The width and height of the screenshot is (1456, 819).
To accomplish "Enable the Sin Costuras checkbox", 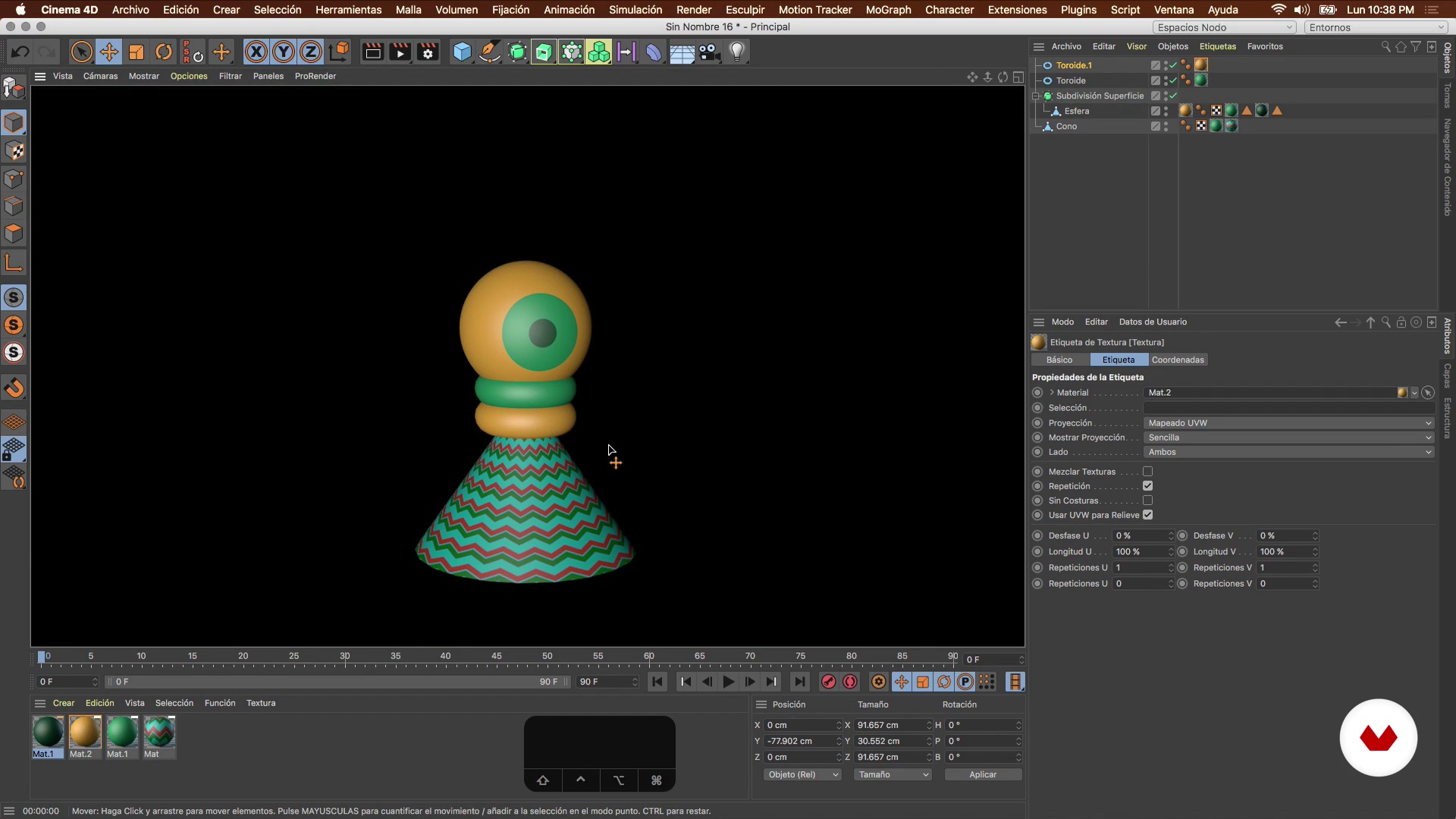I will click(1147, 500).
